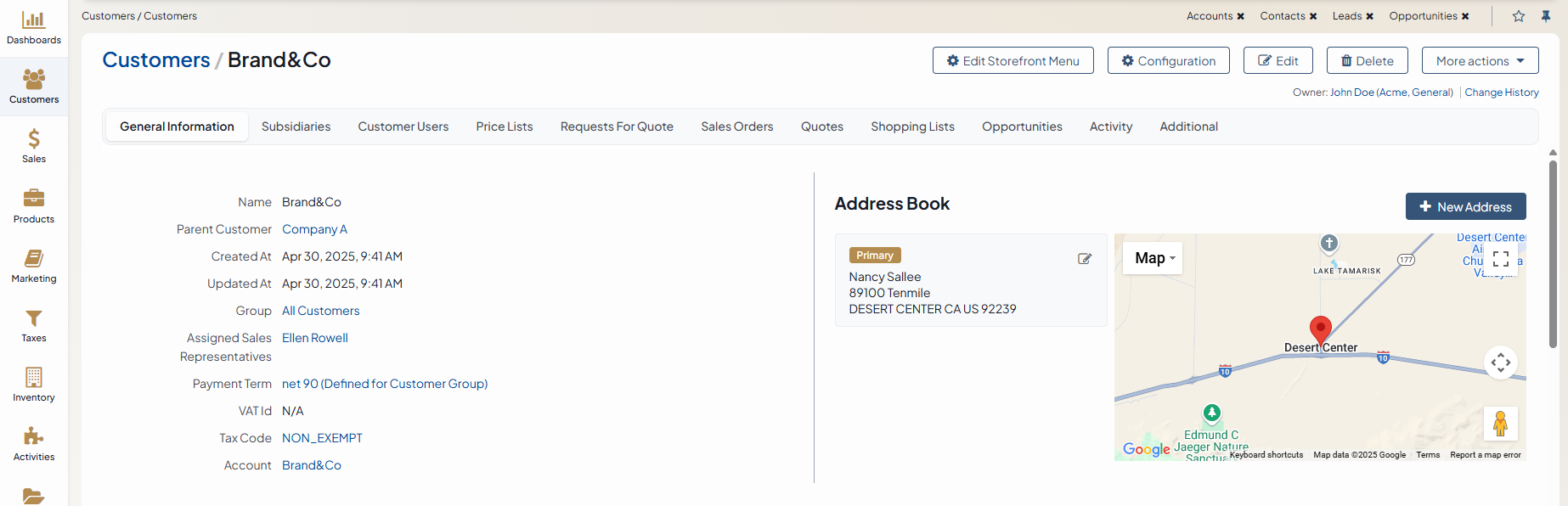Click the edit icon on primary address
The height and width of the screenshot is (506, 1568).
(1085, 259)
